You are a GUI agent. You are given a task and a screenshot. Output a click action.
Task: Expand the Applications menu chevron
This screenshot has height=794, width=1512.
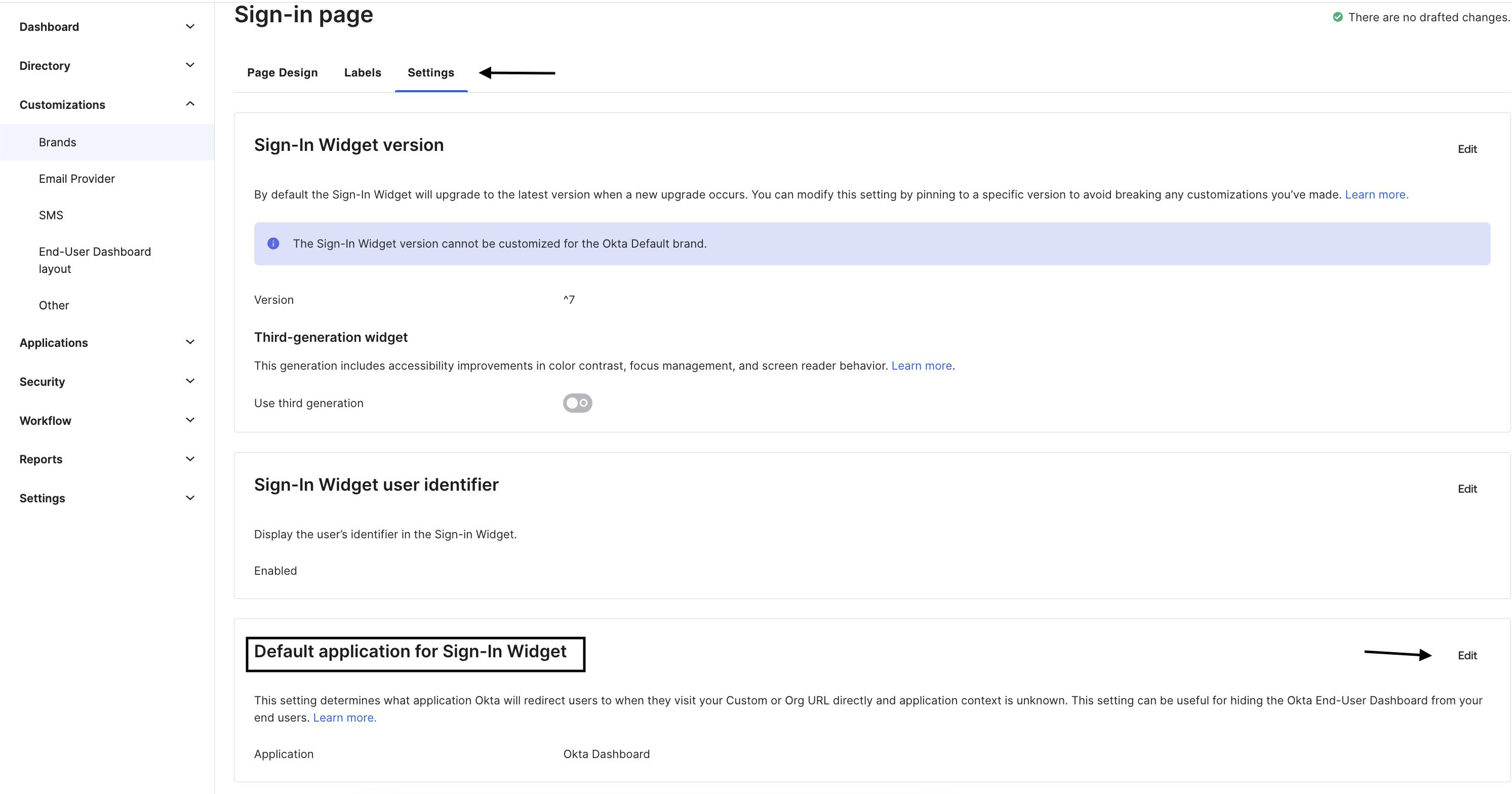(189, 342)
